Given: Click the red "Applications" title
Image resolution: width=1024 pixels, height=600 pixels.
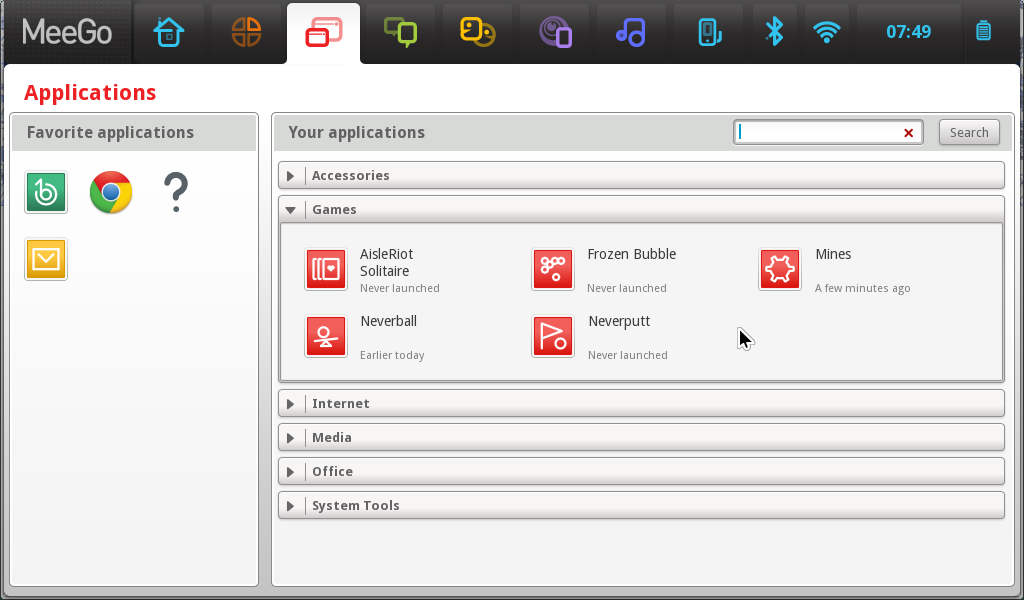Looking at the screenshot, I should coord(90,93).
